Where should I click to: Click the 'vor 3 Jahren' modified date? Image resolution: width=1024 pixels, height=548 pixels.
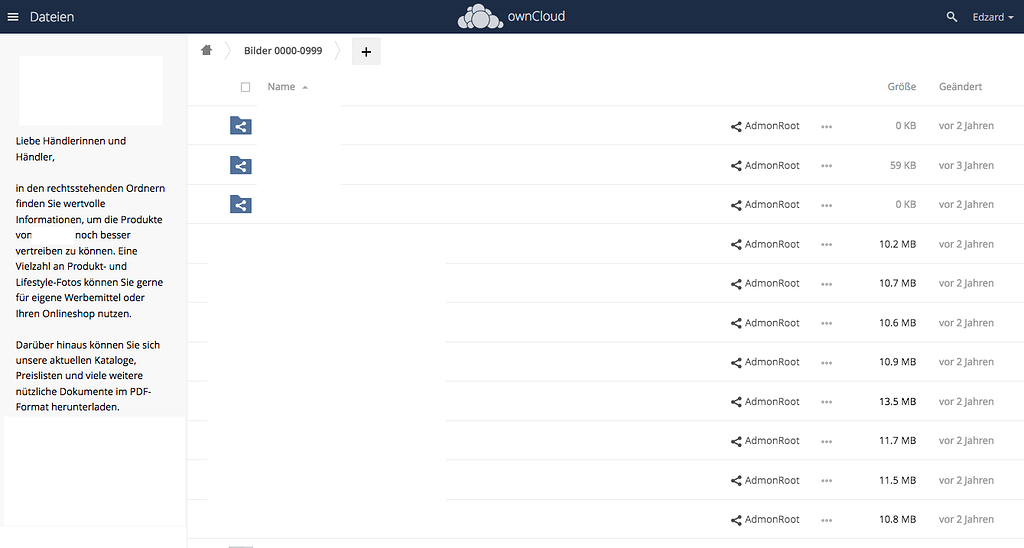pyautogui.click(x=966, y=165)
